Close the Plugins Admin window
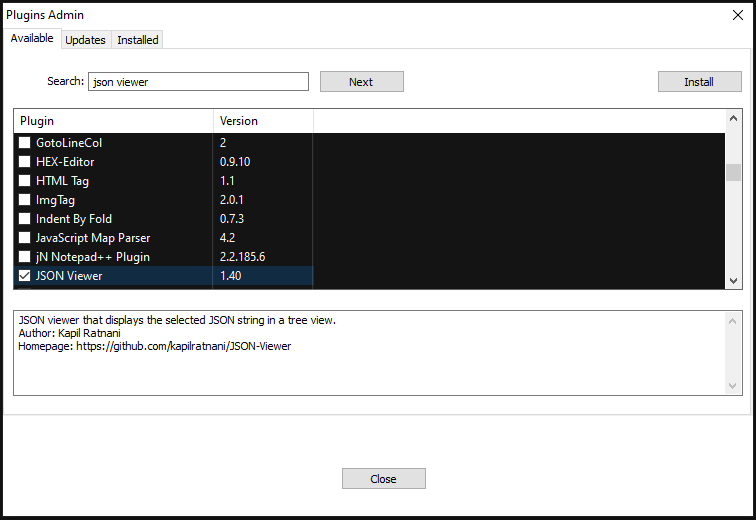 pos(737,15)
